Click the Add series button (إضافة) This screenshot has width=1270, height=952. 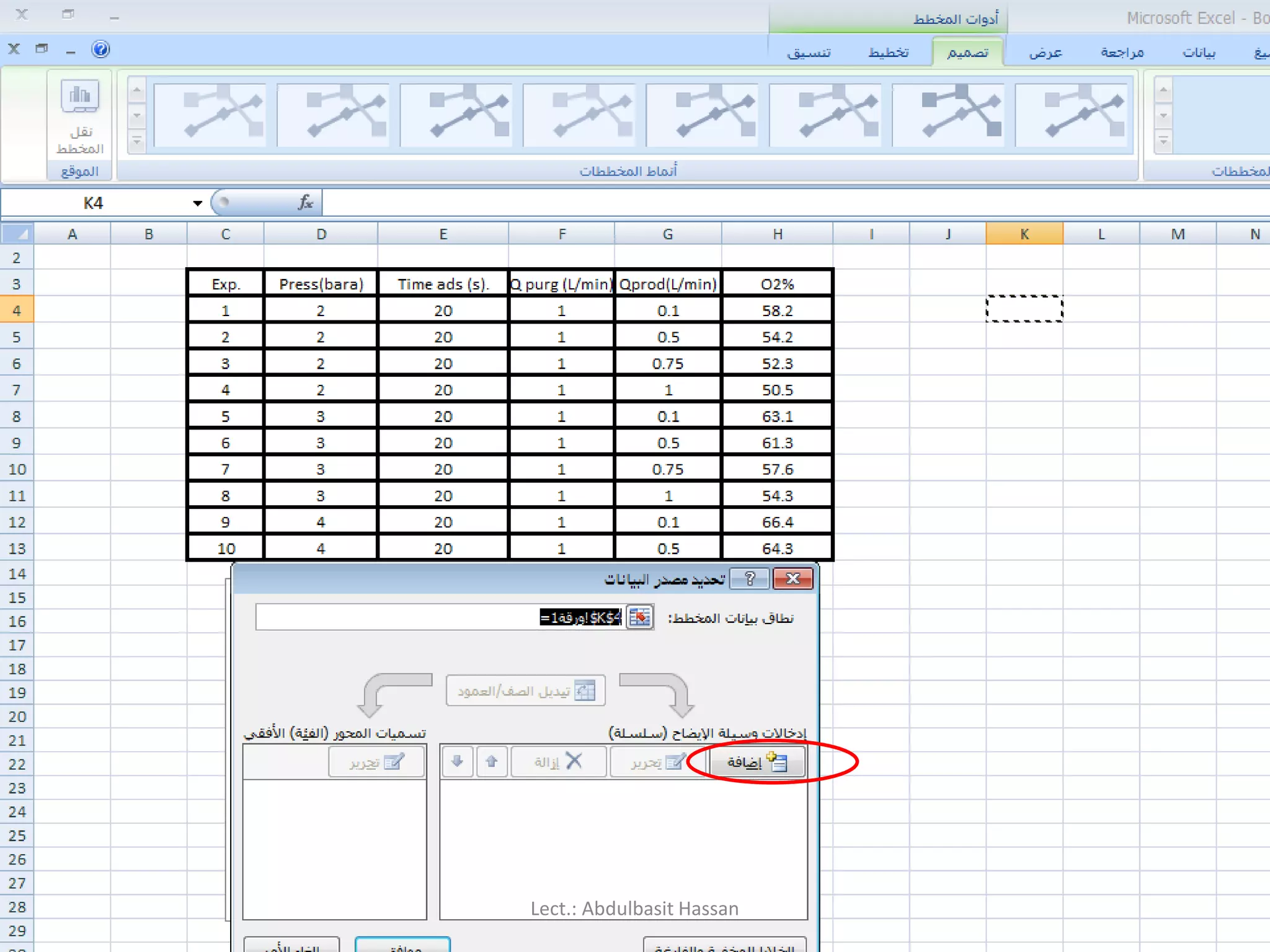pos(756,762)
